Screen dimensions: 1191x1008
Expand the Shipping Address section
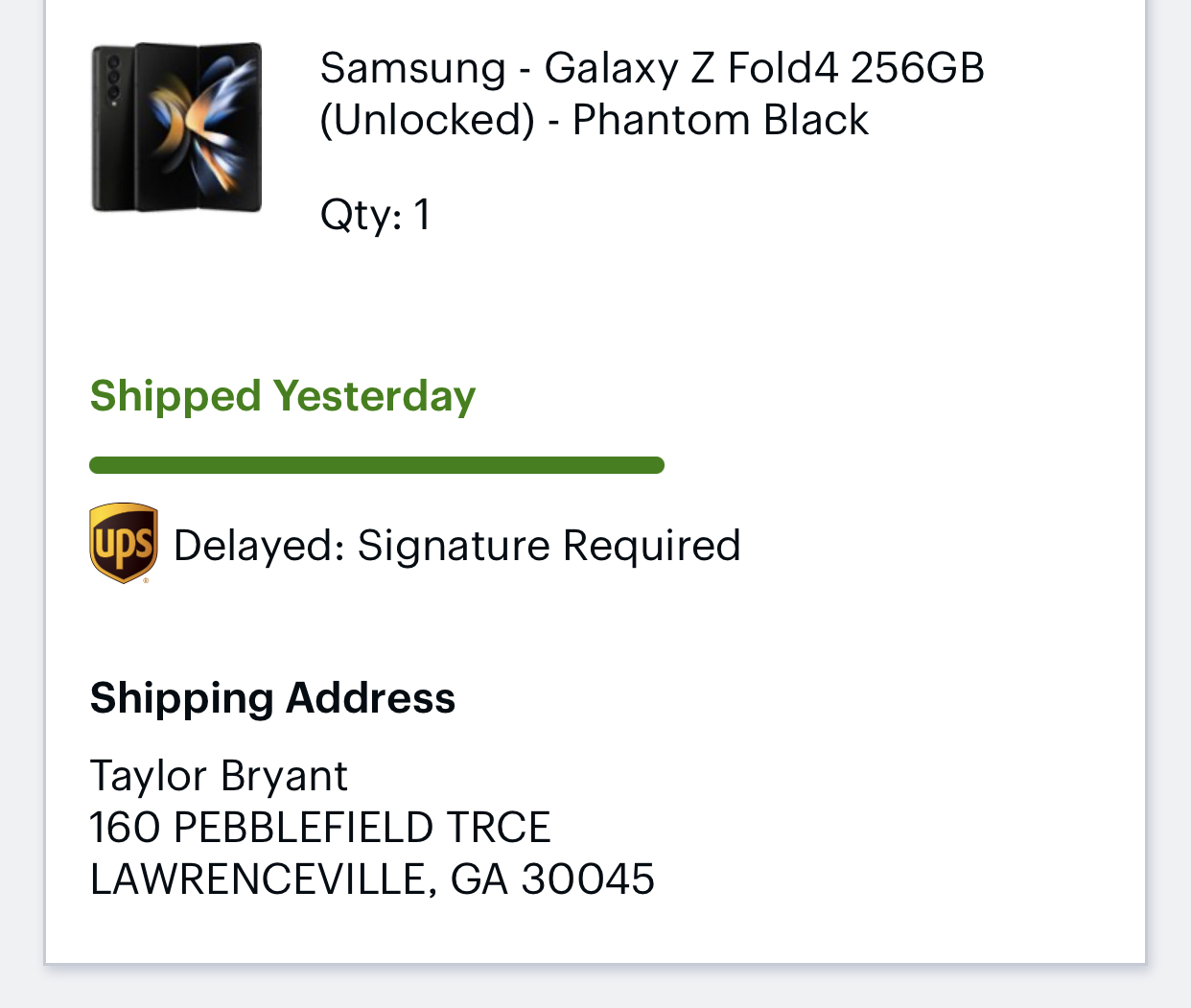(x=272, y=698)
